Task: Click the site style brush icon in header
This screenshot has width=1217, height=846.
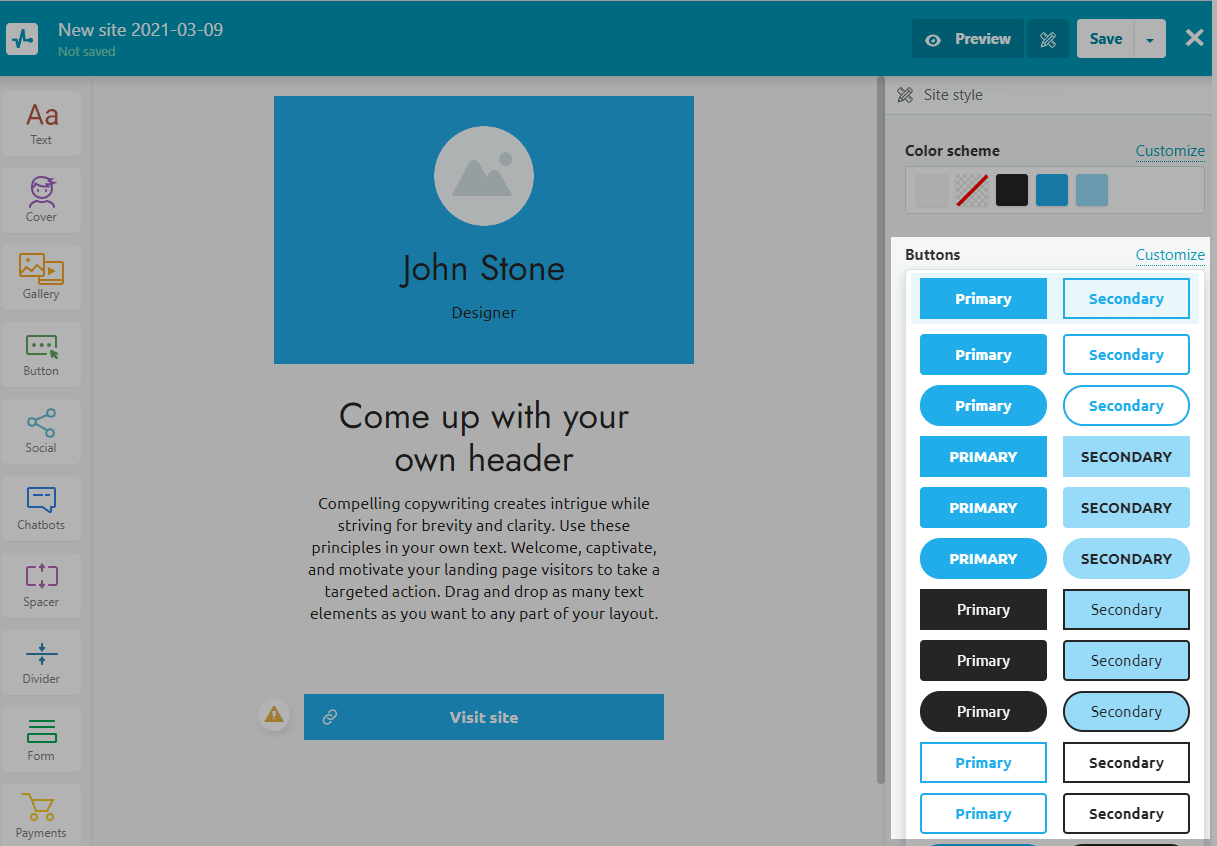Action: coord(1048,39)
